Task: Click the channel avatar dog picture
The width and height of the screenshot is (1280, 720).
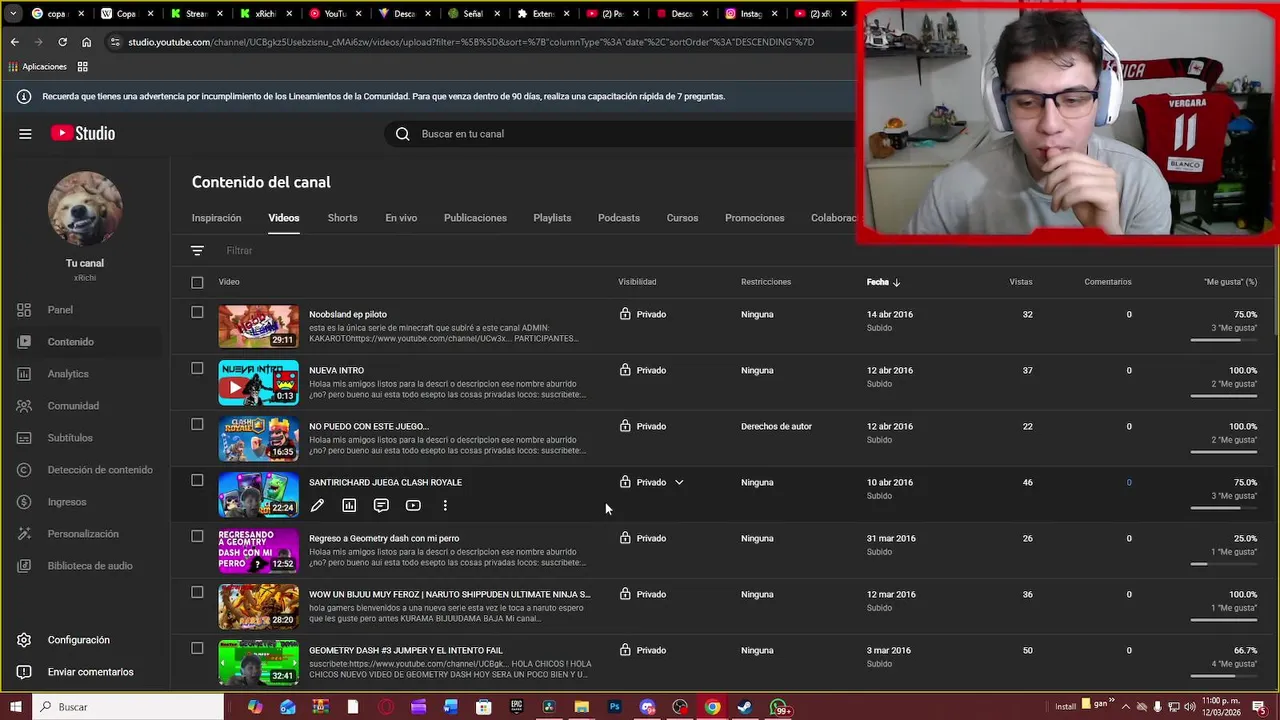Action: (85, 209)
